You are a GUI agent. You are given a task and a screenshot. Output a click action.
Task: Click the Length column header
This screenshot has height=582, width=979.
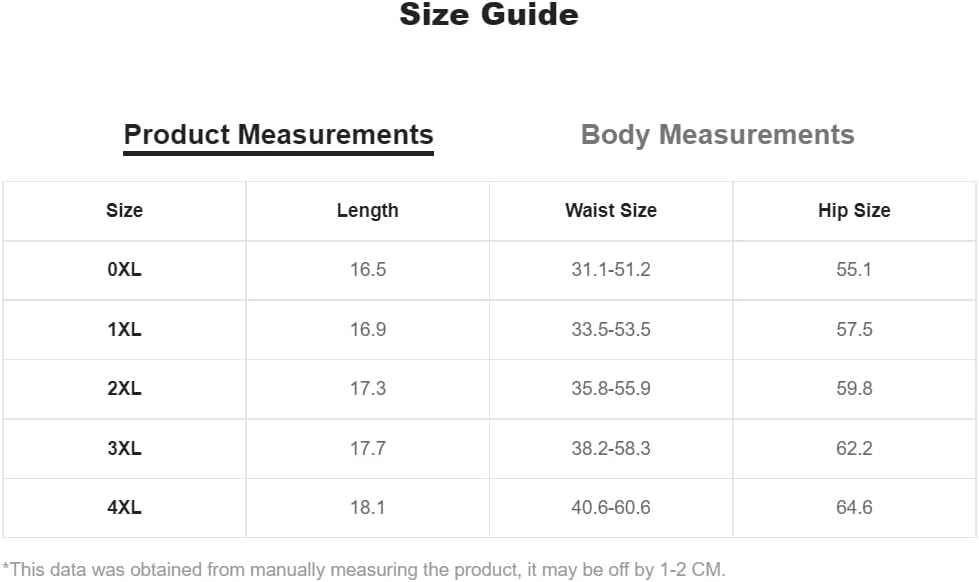tap(368, 210)
